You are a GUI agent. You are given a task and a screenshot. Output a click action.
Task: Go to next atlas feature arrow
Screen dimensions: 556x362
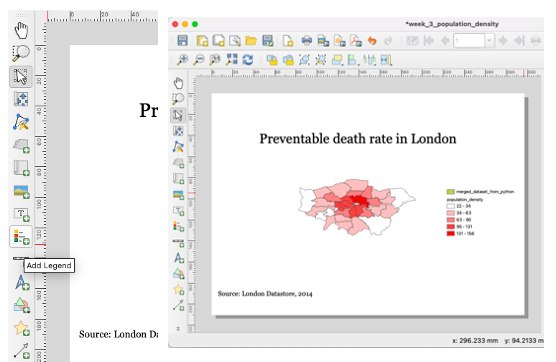pyautogui.click(x=503, y=41)
